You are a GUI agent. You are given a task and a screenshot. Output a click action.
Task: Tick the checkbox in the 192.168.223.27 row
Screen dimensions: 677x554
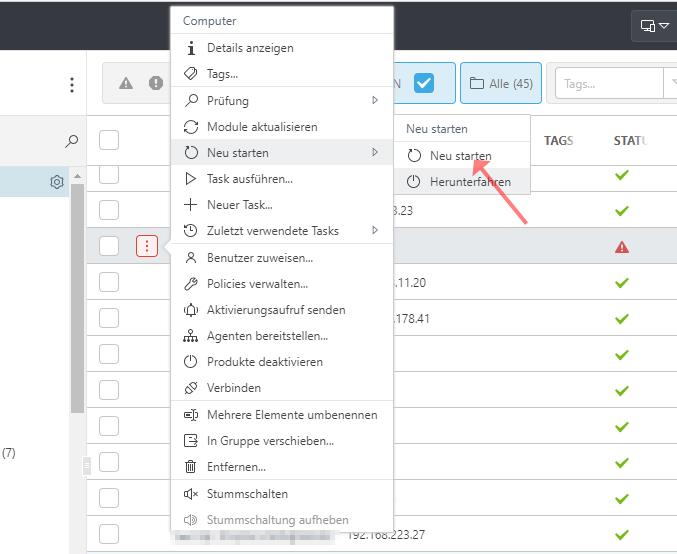click(x=109, y=534)
